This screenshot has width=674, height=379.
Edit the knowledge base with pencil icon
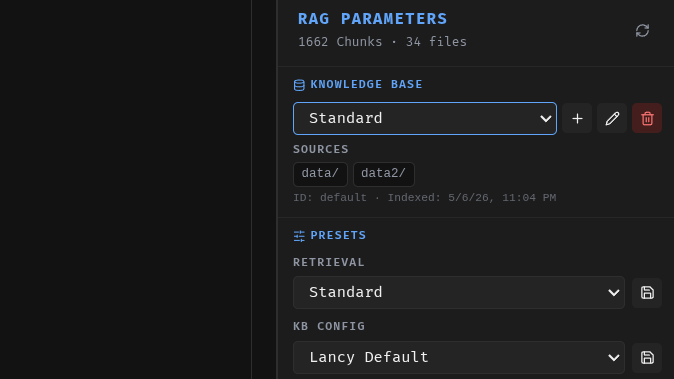coord(612,118)
